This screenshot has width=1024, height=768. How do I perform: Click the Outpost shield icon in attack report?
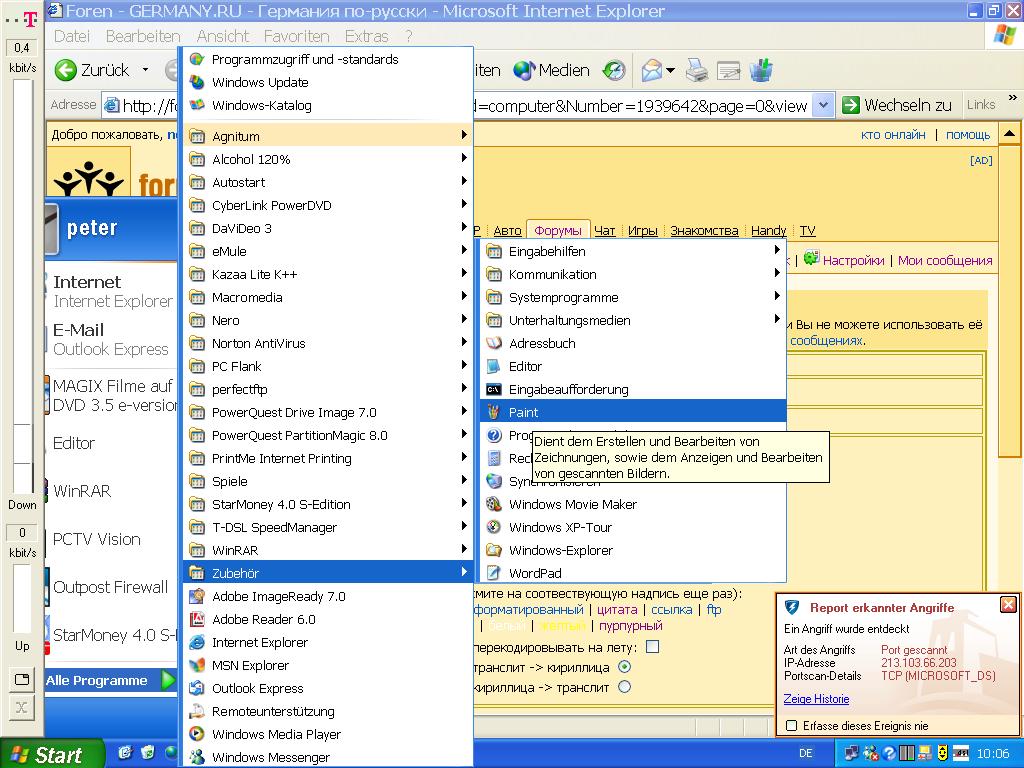click(792, 607)
